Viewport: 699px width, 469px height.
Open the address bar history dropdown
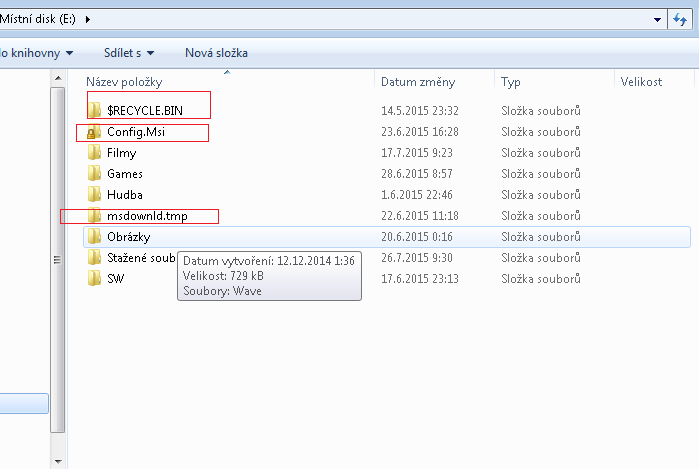point(657,19)
